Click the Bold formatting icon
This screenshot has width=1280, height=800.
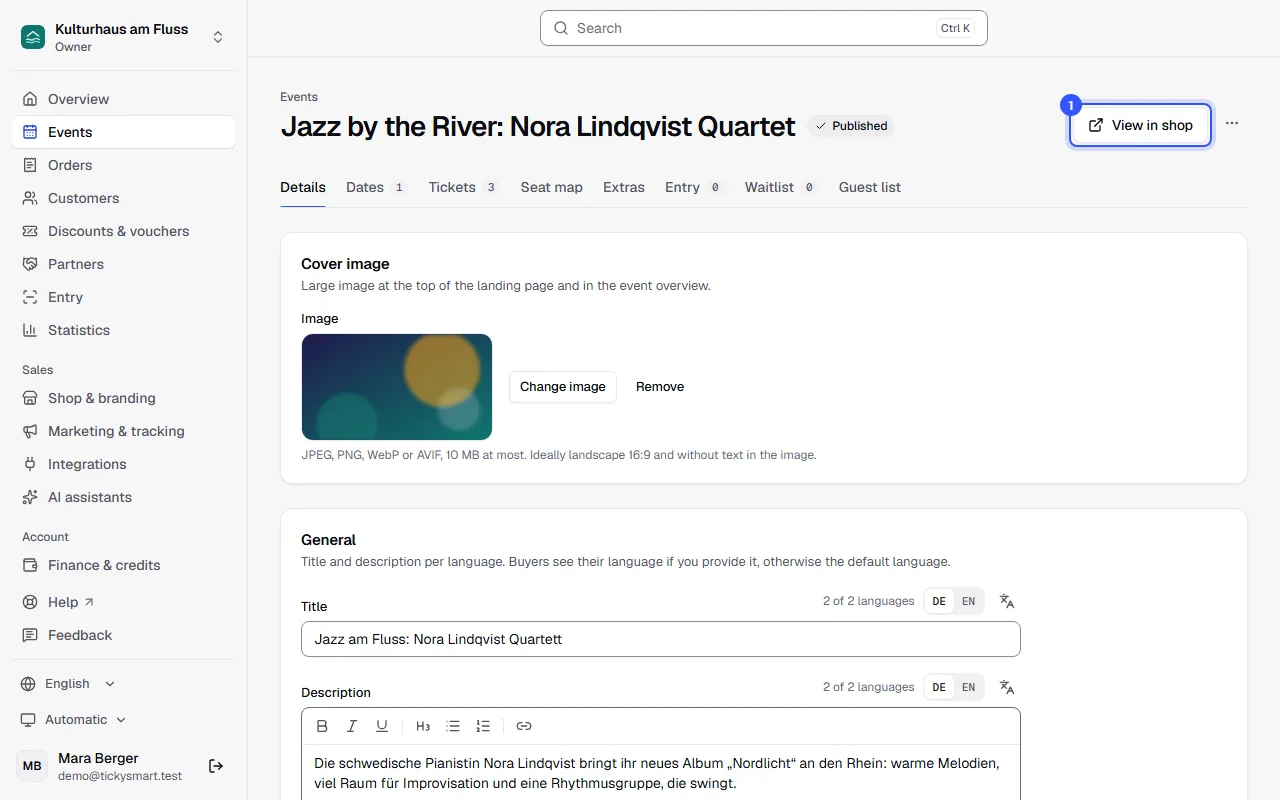point(322,726)
